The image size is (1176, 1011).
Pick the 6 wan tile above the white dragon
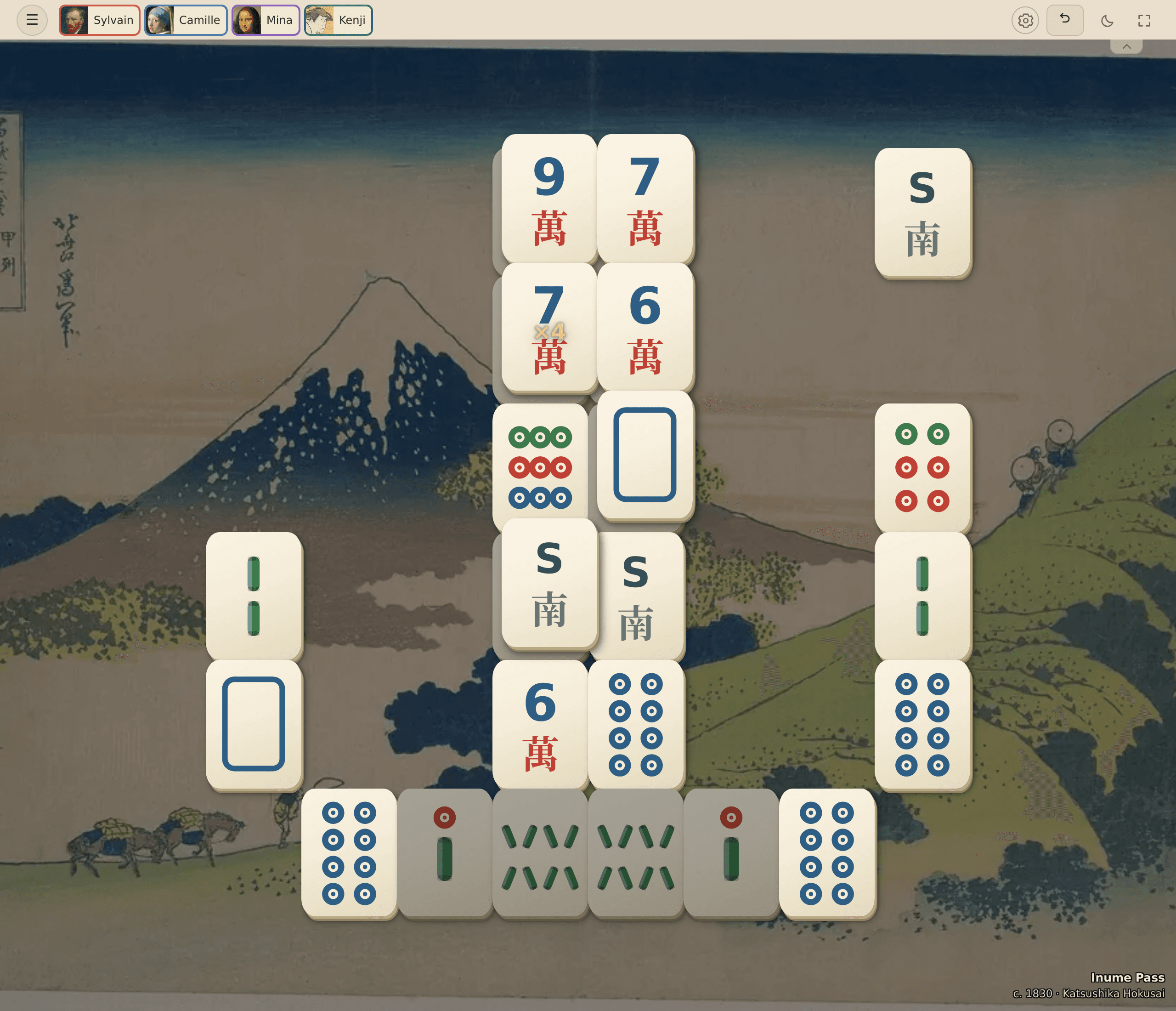point(645,327)
